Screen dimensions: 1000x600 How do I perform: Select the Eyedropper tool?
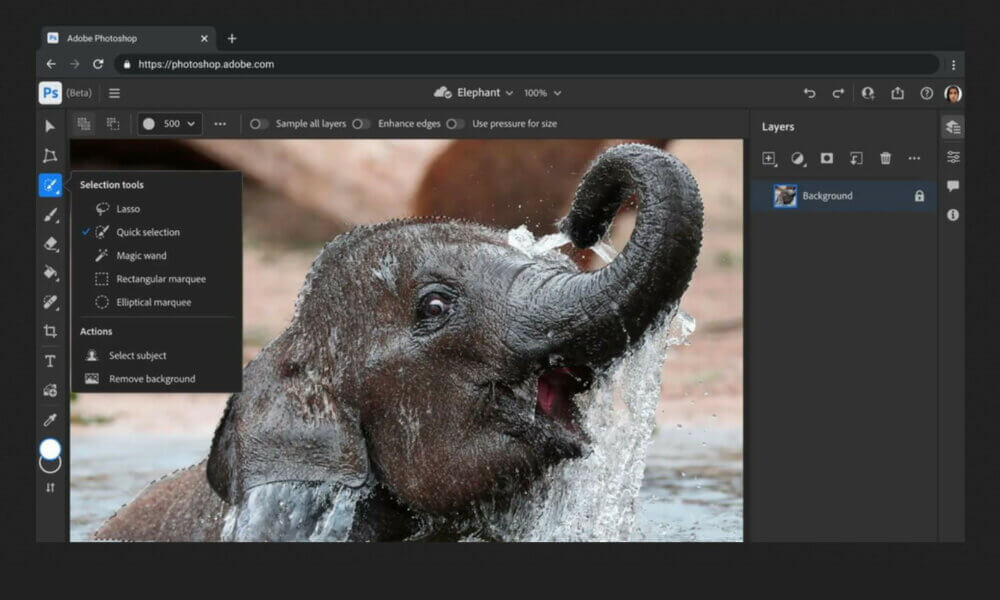pos(50,419)
